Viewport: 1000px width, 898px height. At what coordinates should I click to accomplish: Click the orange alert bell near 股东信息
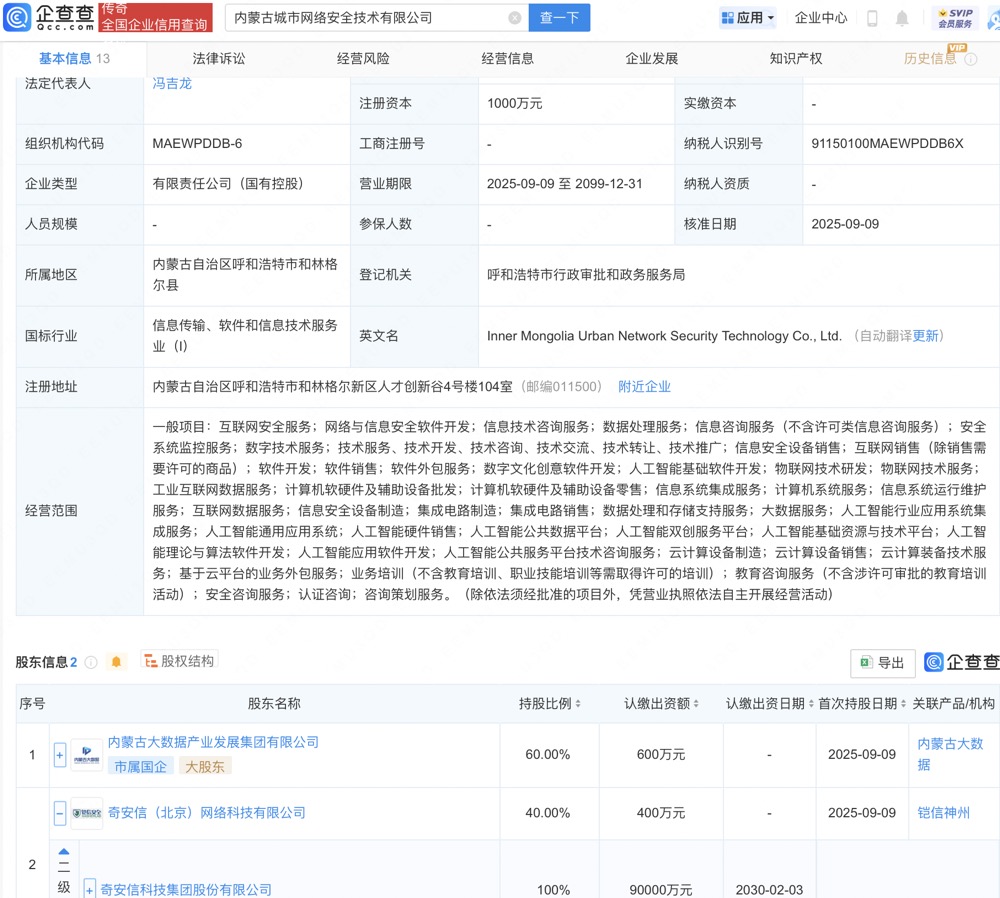116,662
